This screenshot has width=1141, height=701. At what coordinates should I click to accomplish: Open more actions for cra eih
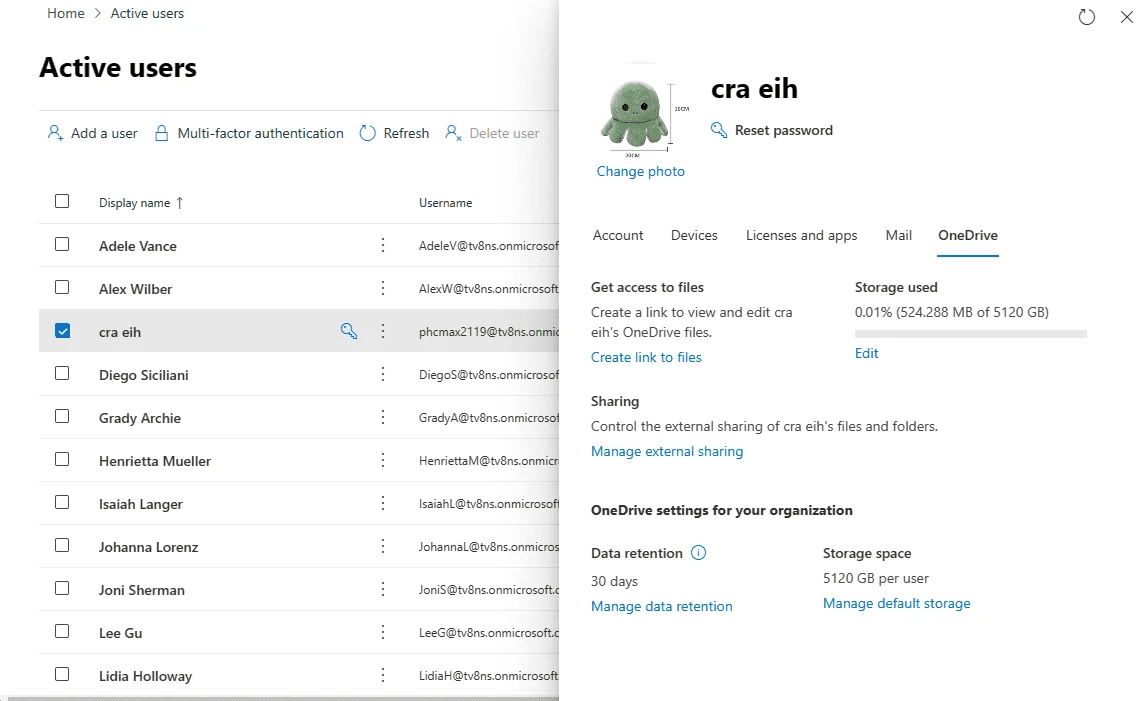[383, 331]
